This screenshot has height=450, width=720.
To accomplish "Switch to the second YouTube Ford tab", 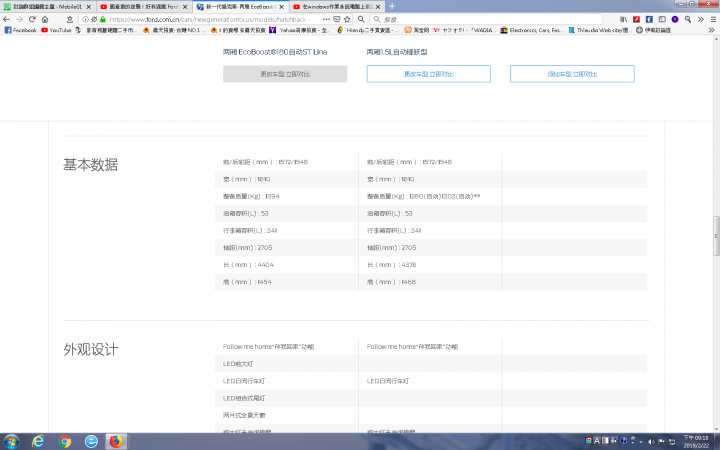I will (144, 6).
